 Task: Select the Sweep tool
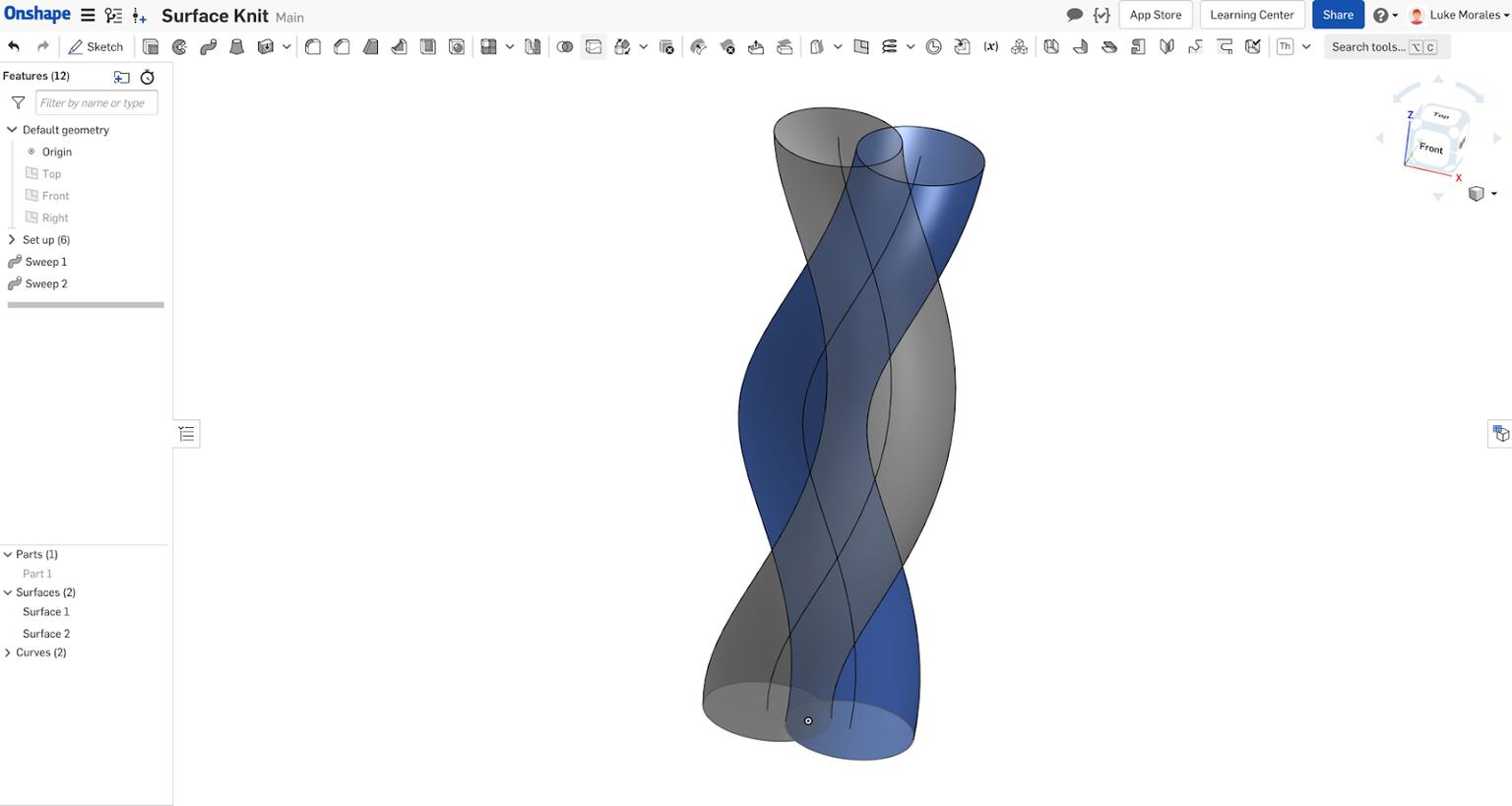pyautogui.click(x=207, y=46)
